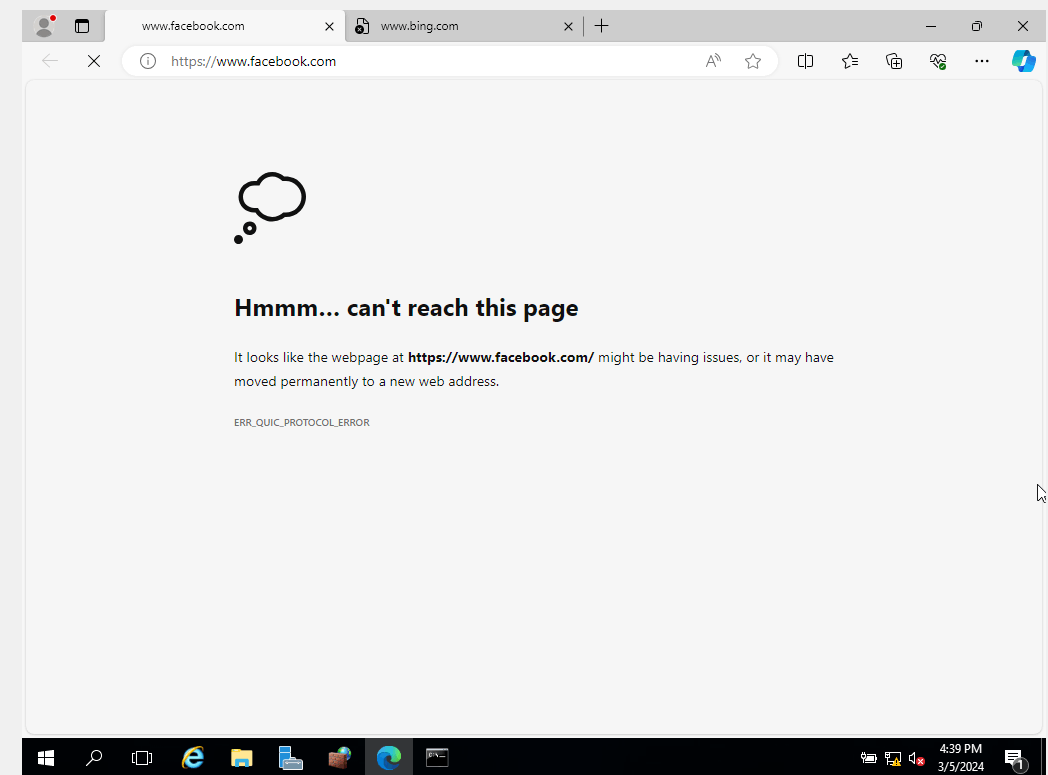Toggle favorite status for this page
Viewport: 1048px width, 775px height.
(752, 61)
